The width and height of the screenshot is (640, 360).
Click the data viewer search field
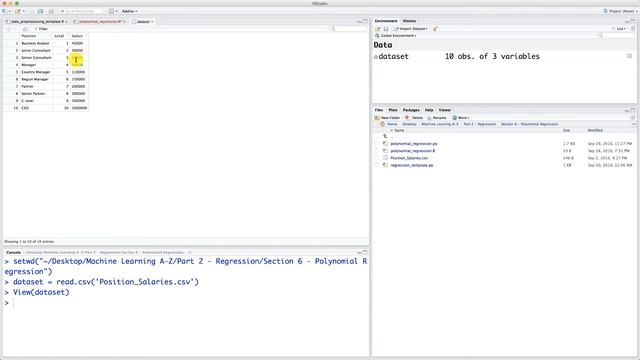[x=349, y=29]
